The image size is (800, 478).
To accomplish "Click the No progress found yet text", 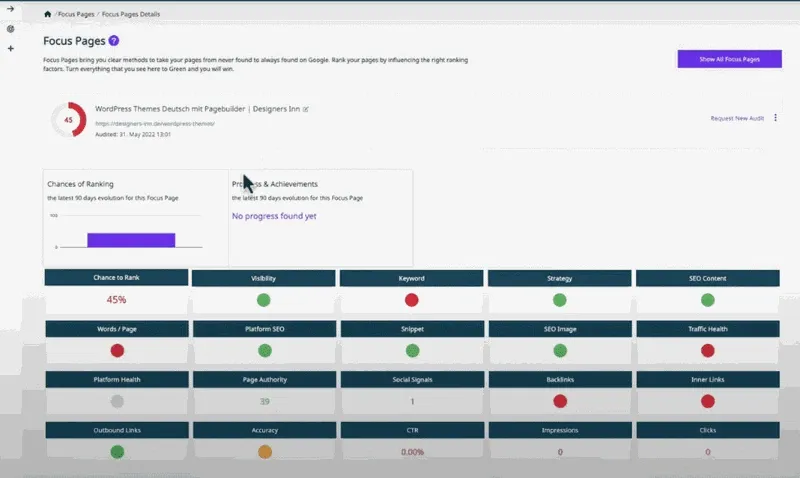I will (x=274, y=216).
